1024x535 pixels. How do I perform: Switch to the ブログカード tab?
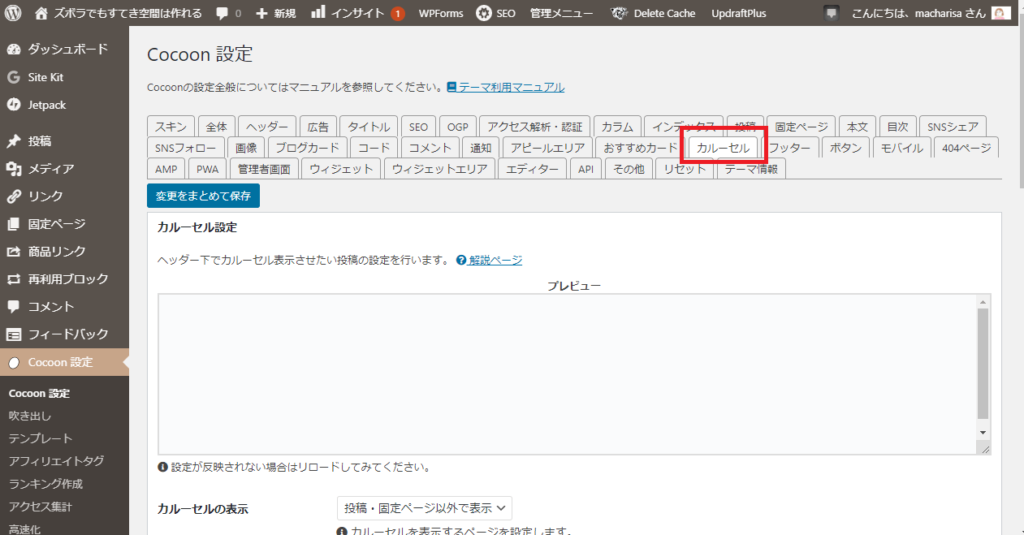pos(307,148)
